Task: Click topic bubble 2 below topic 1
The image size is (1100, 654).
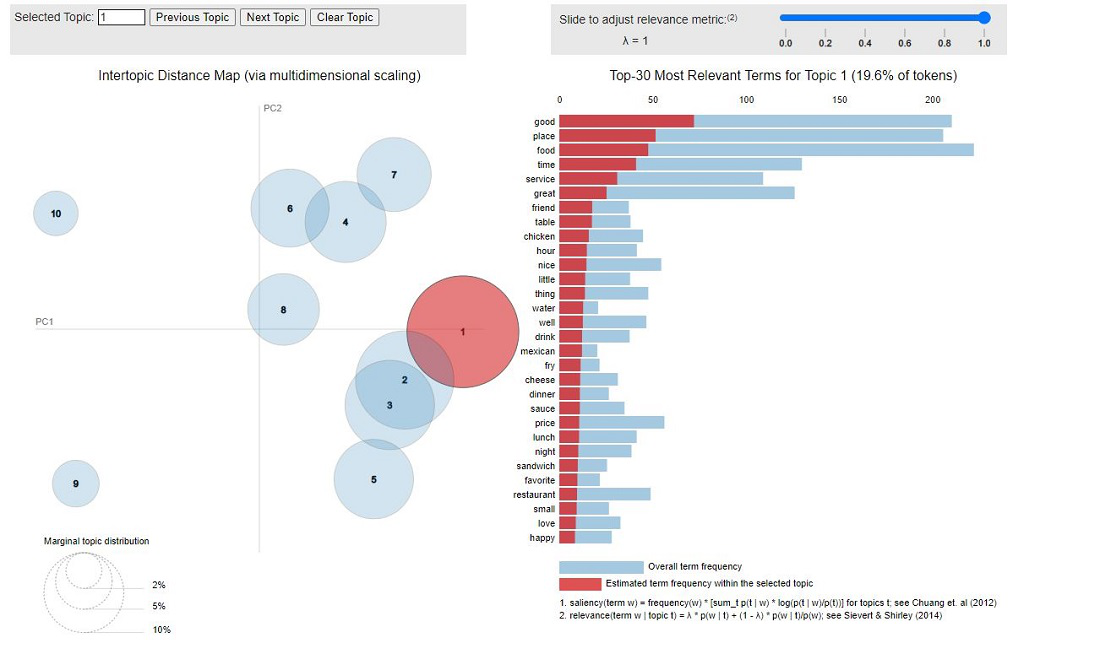Action: click(404, 380)
